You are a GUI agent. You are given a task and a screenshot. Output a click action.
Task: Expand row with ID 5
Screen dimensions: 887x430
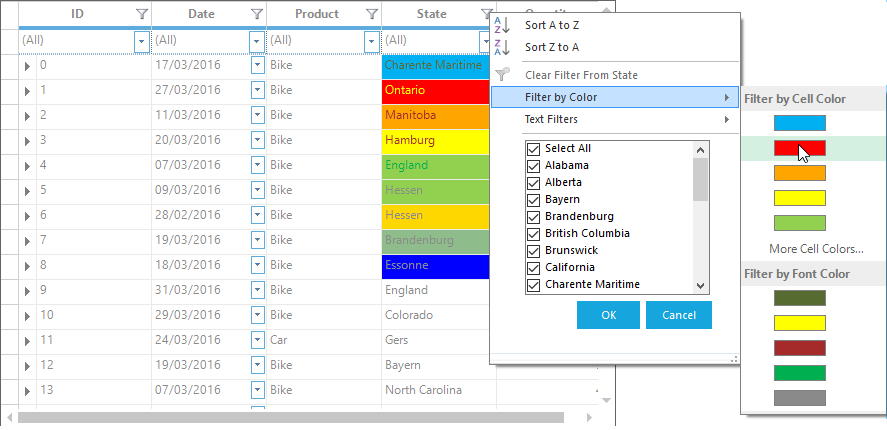27,191
